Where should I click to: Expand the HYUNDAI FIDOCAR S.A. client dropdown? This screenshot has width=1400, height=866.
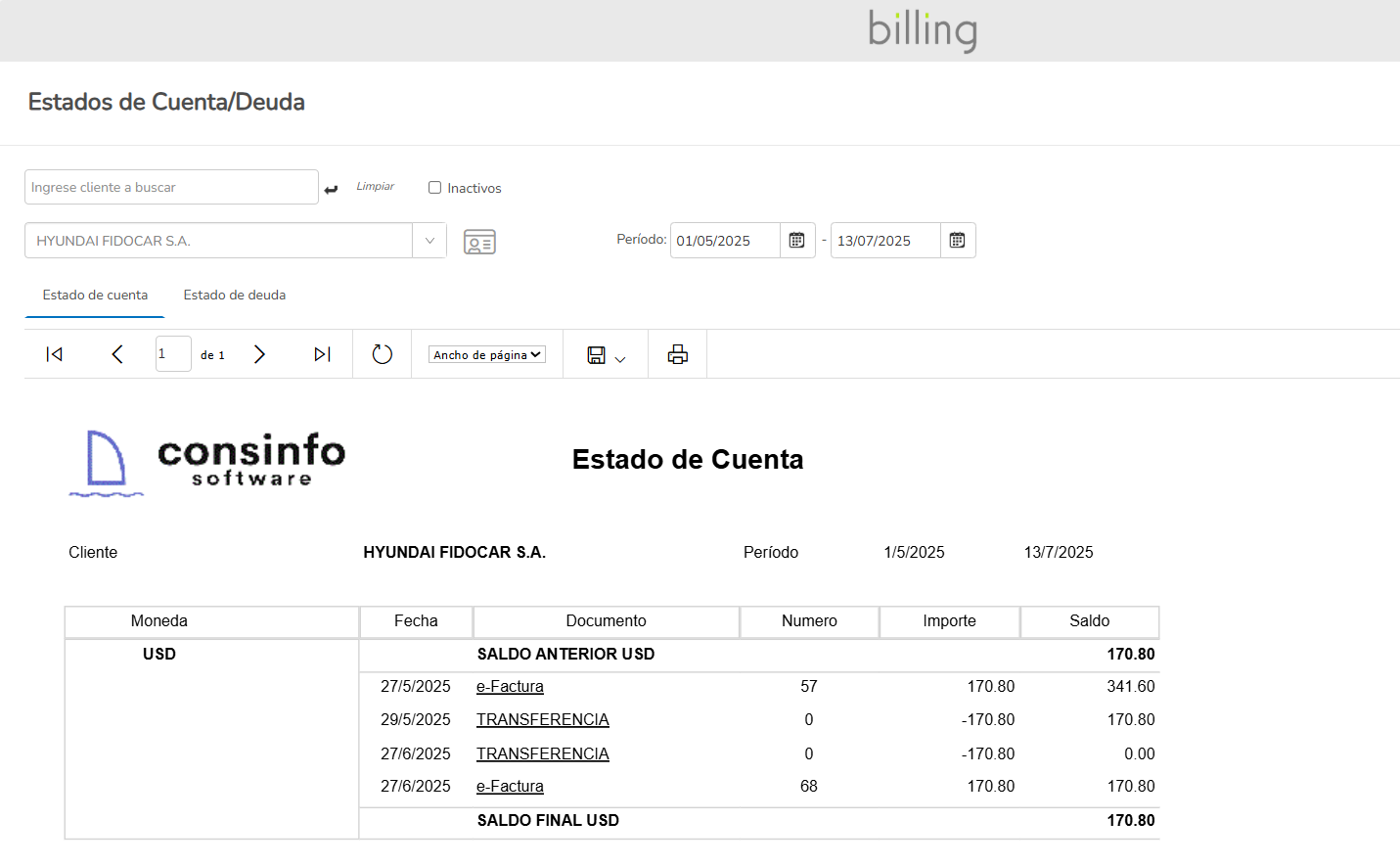(x=429, y=241)
